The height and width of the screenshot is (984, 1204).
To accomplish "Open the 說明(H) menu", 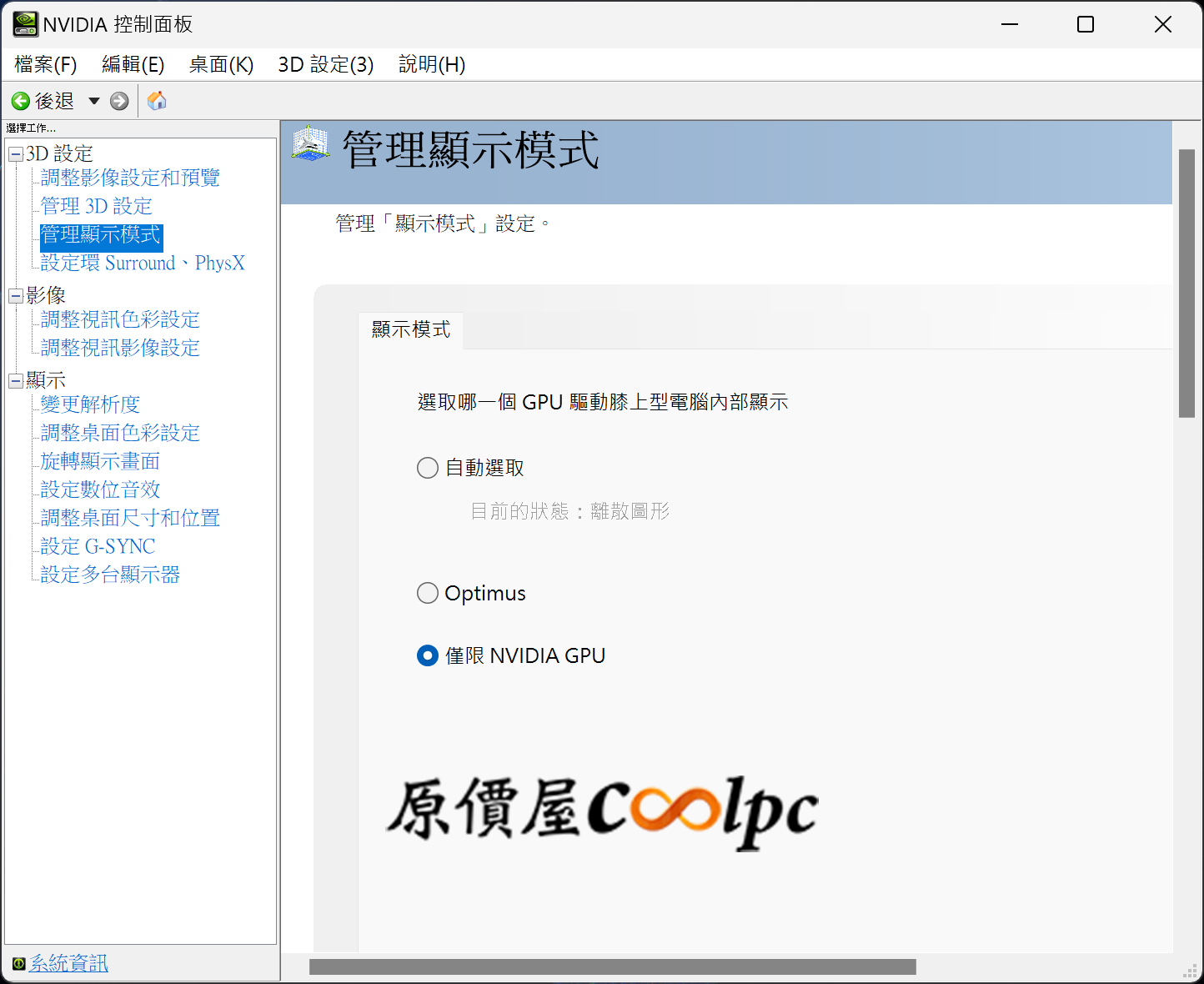I will coord(432,64).
